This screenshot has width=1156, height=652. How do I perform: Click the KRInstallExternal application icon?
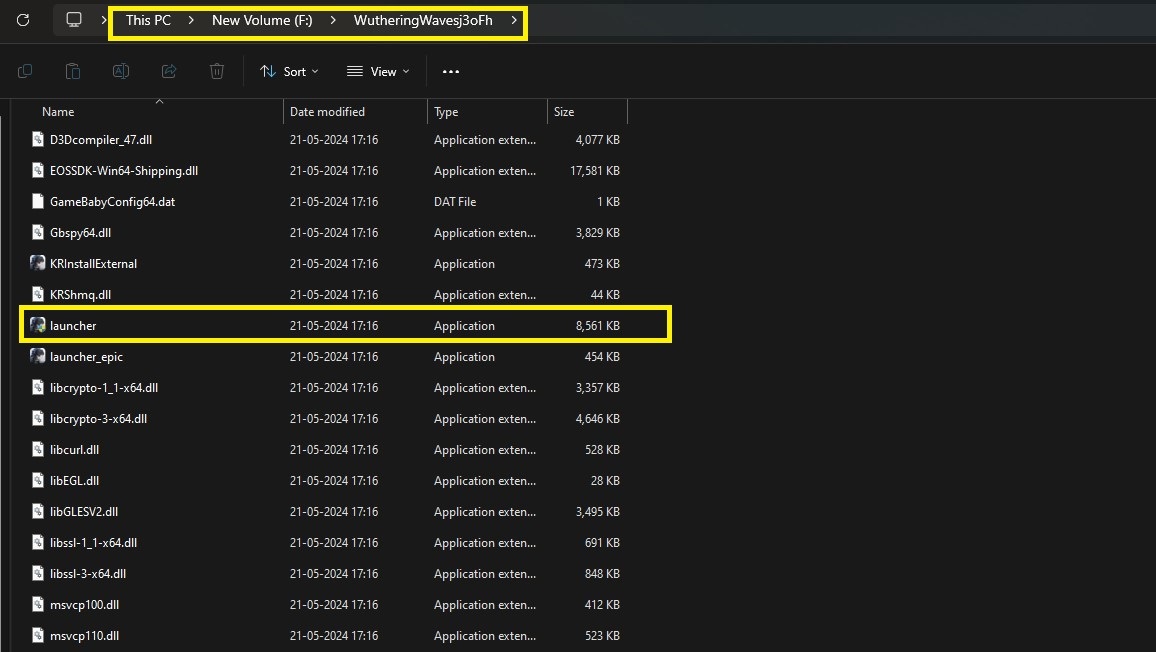tap(38, 263)
